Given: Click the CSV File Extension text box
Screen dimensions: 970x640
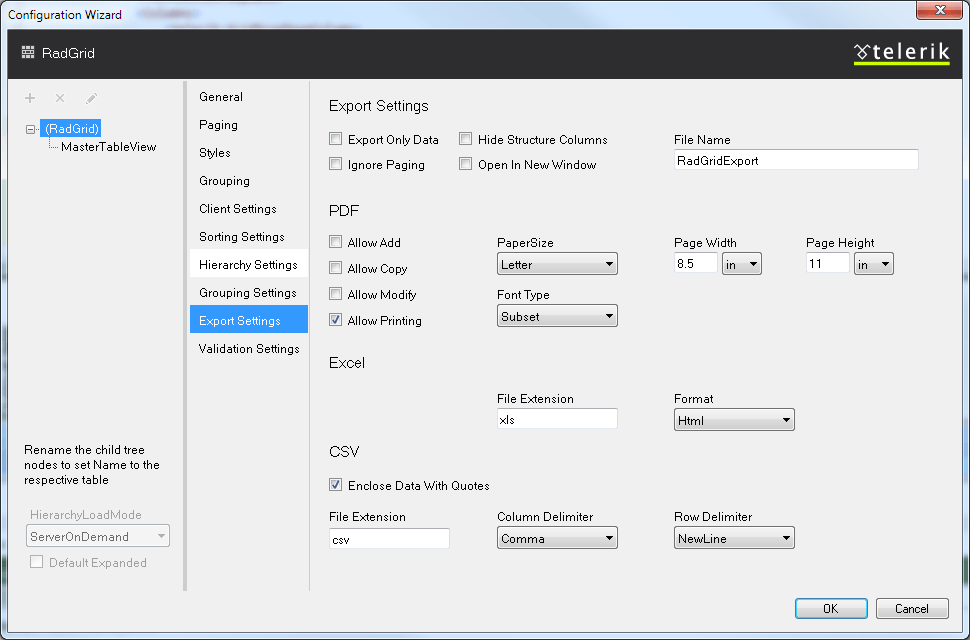Looking at the screenshot, I should coord(389,538).
